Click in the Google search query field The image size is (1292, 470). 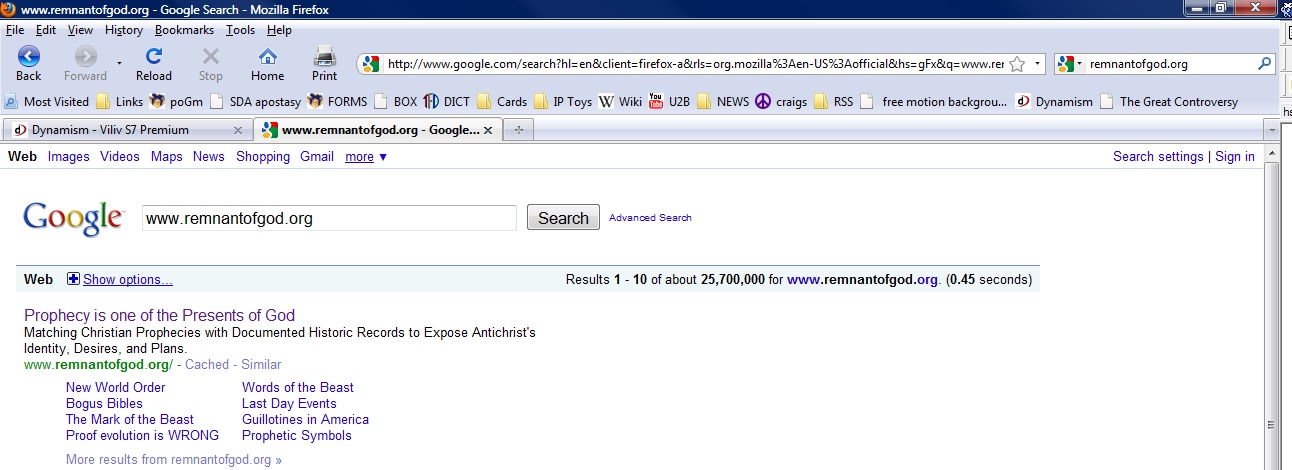click(329, 218)
